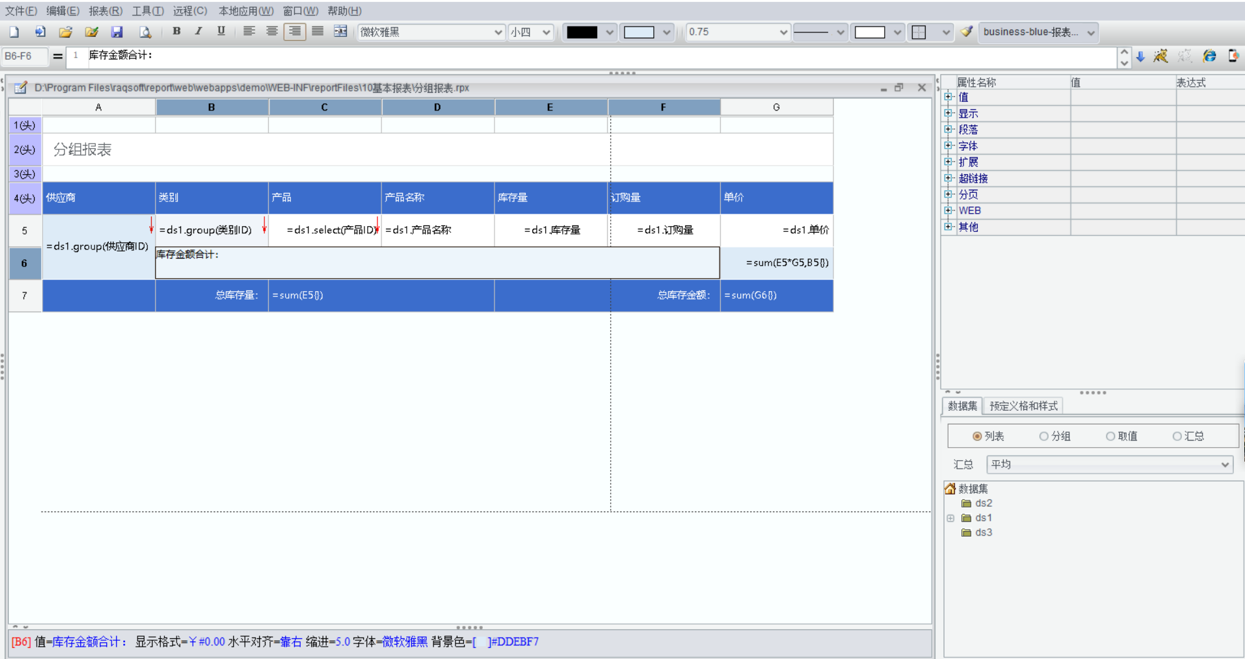Open the print preview icon
The width and height of the screenshot is (1245, 661).
click(x=144, y=32)
